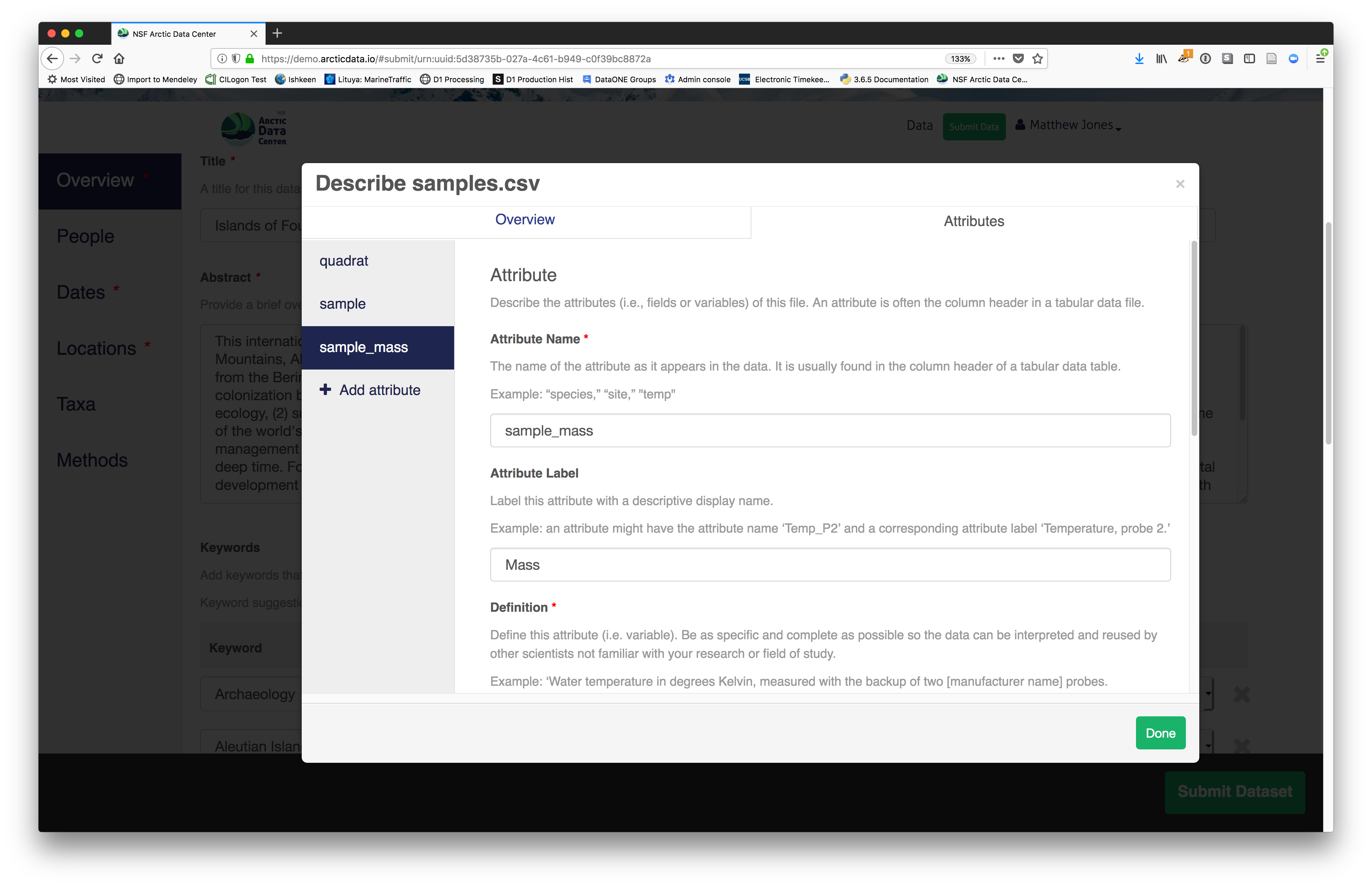Open the downloads arrow icon
Image resolution: width=1372 pixels, height=887 pixels.
pos(1139,58)
